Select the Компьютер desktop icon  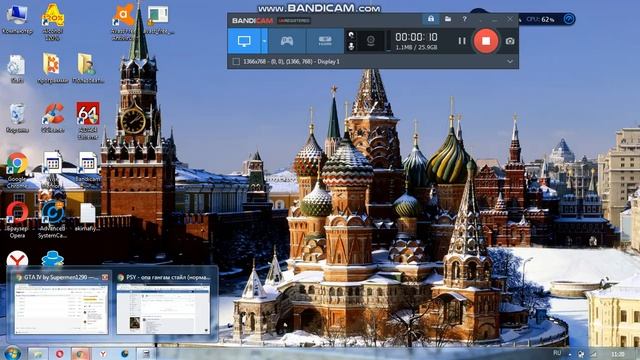point(17,20)
